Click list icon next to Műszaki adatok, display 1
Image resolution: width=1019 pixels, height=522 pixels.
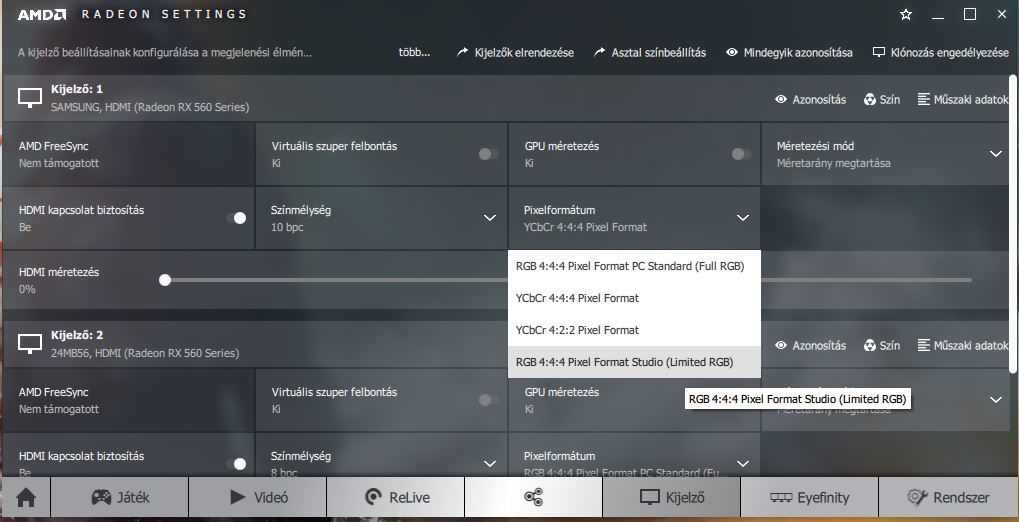(923, 99)
